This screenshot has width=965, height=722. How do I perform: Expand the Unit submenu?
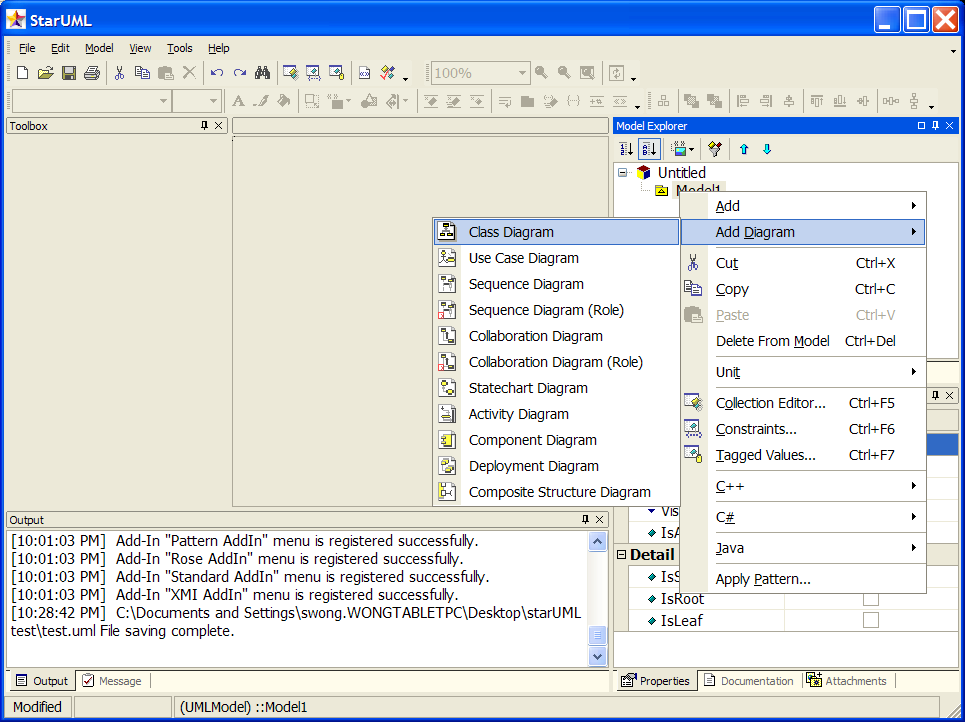click(x=803, y=372)
